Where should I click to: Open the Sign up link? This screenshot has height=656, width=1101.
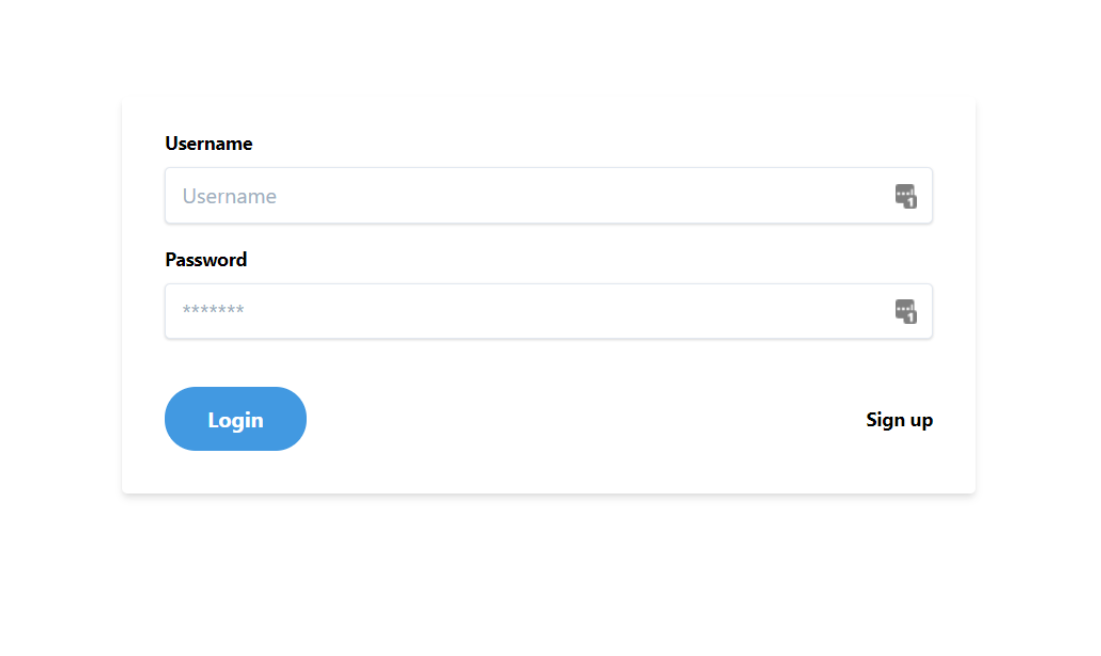pos(899,420)
